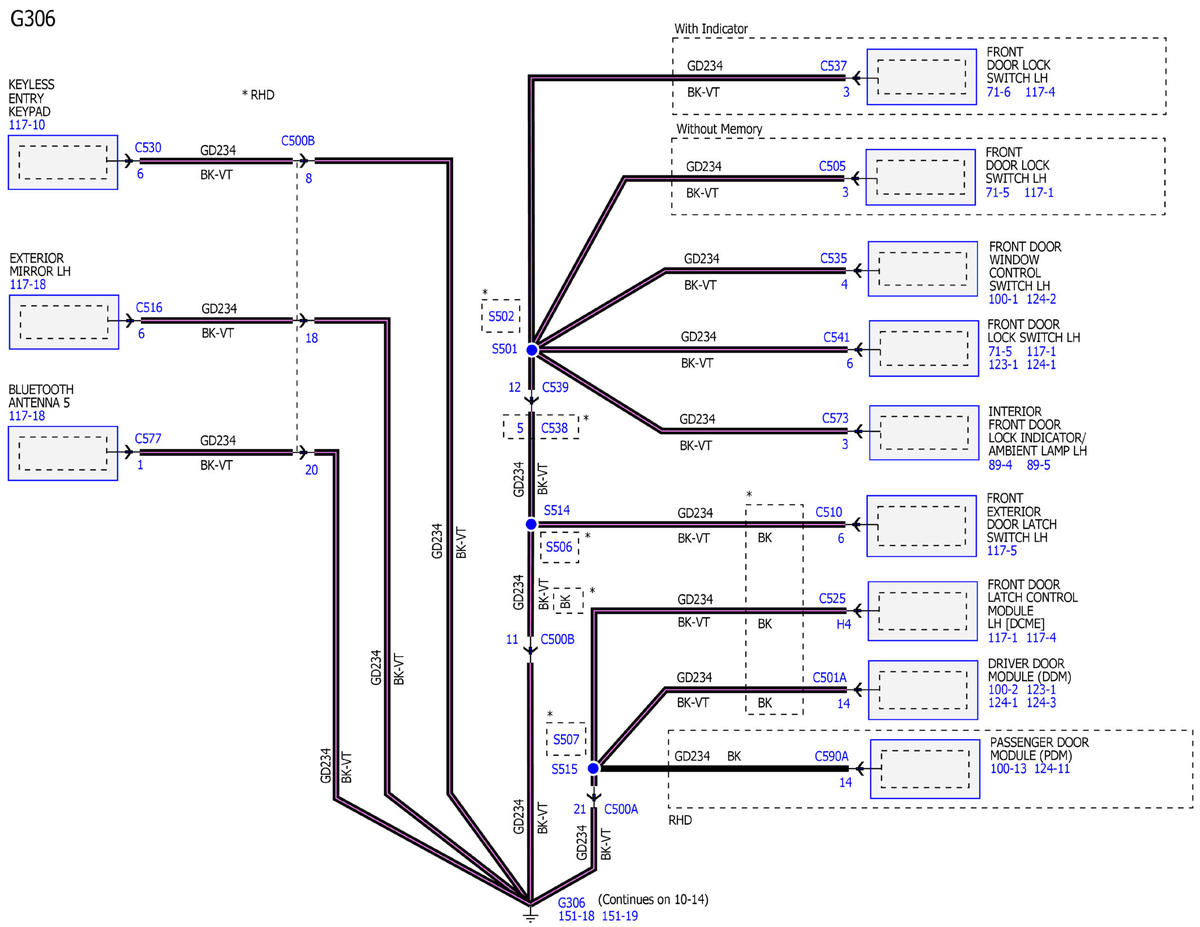Open connector link C530

(149, 148)
